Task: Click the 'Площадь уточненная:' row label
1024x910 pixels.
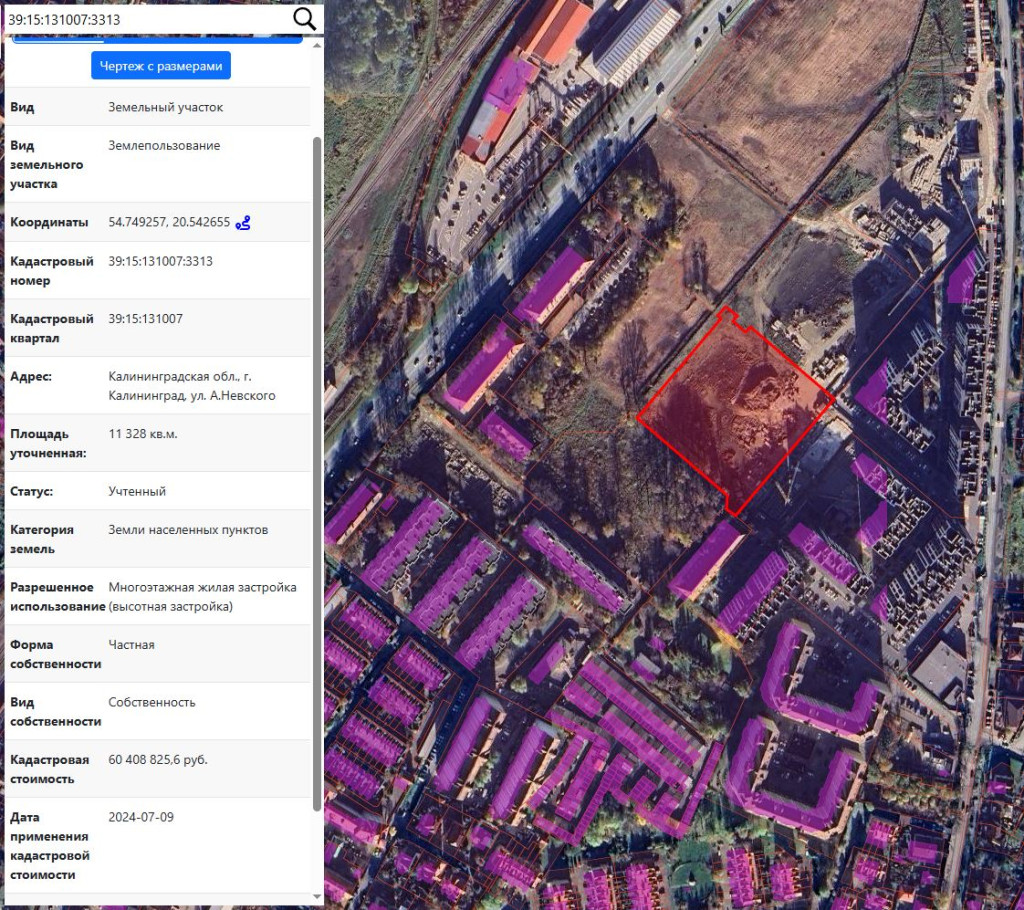Action: click(x=48, y=444)
